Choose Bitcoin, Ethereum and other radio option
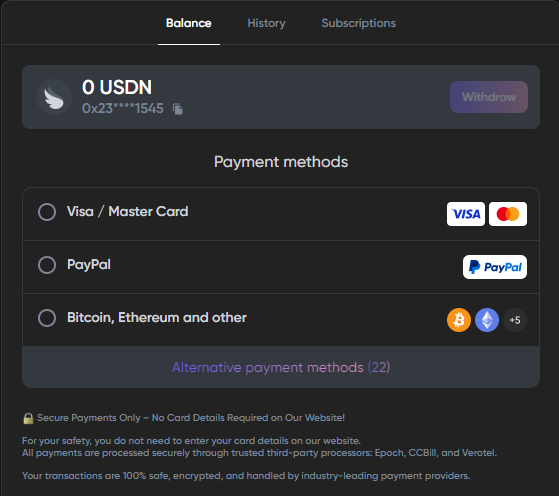 (47, 318)
